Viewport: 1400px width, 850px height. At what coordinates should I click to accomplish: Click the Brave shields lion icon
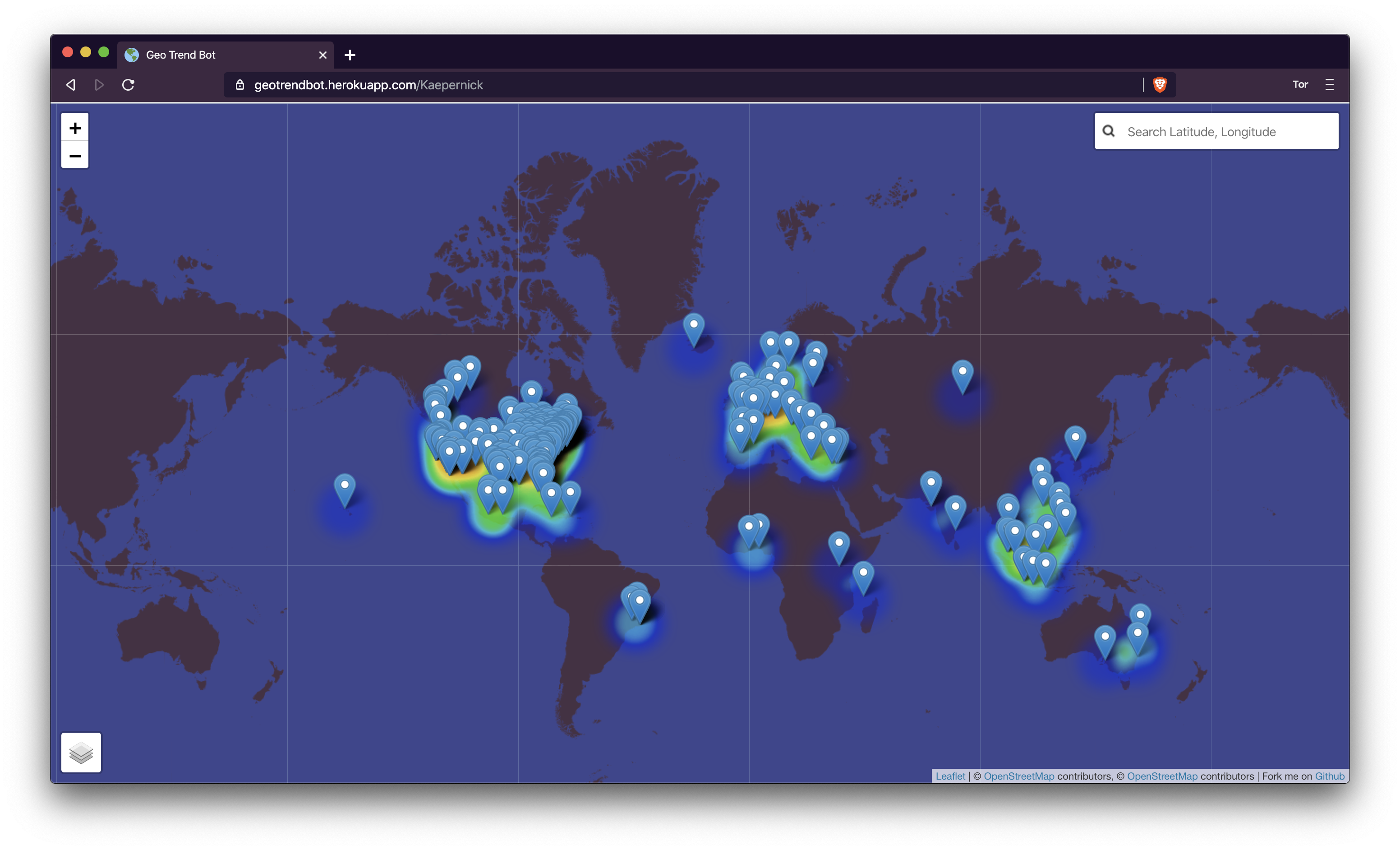1159,85
